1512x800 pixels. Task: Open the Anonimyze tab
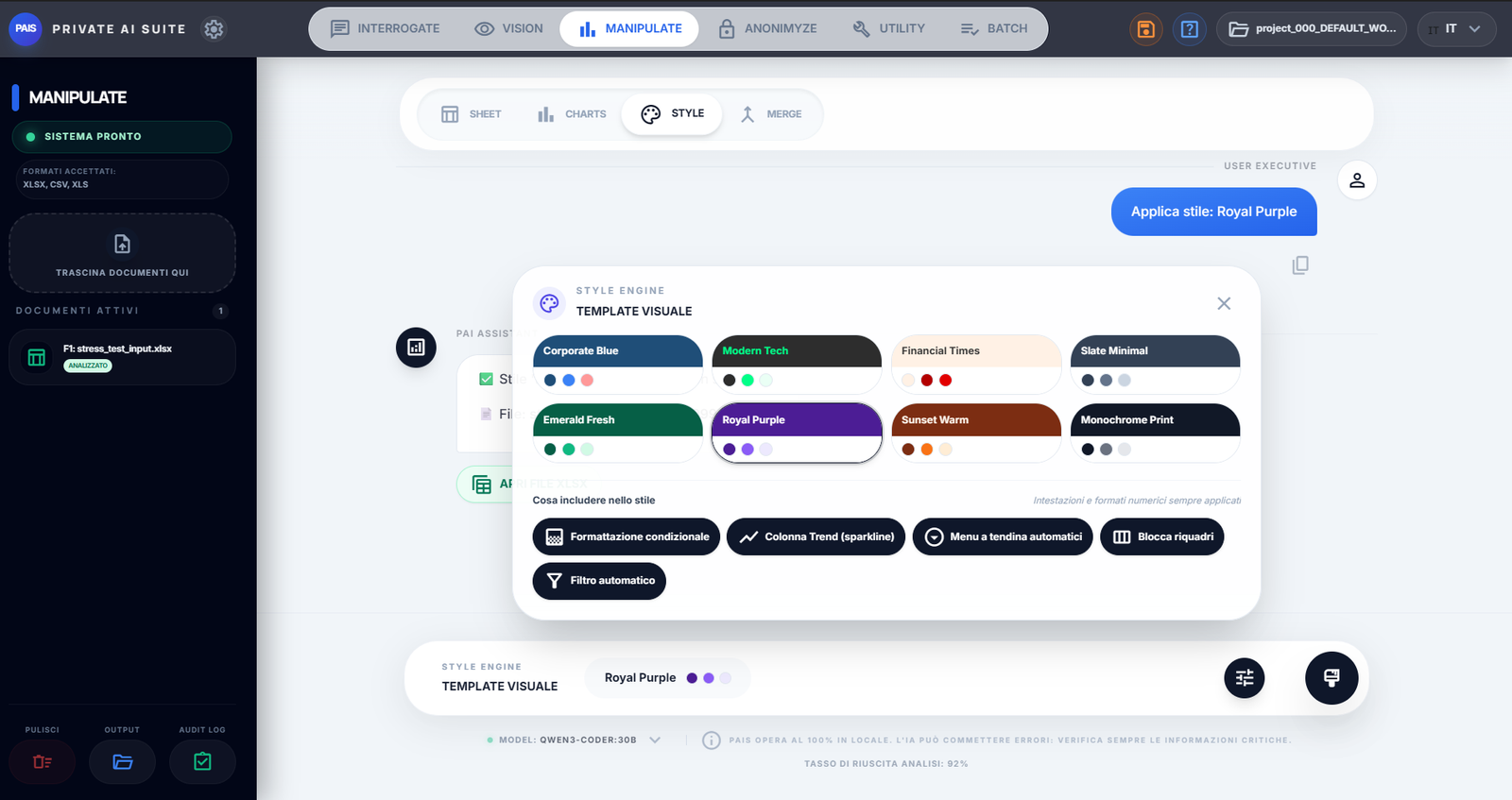[x=767, y=29]
